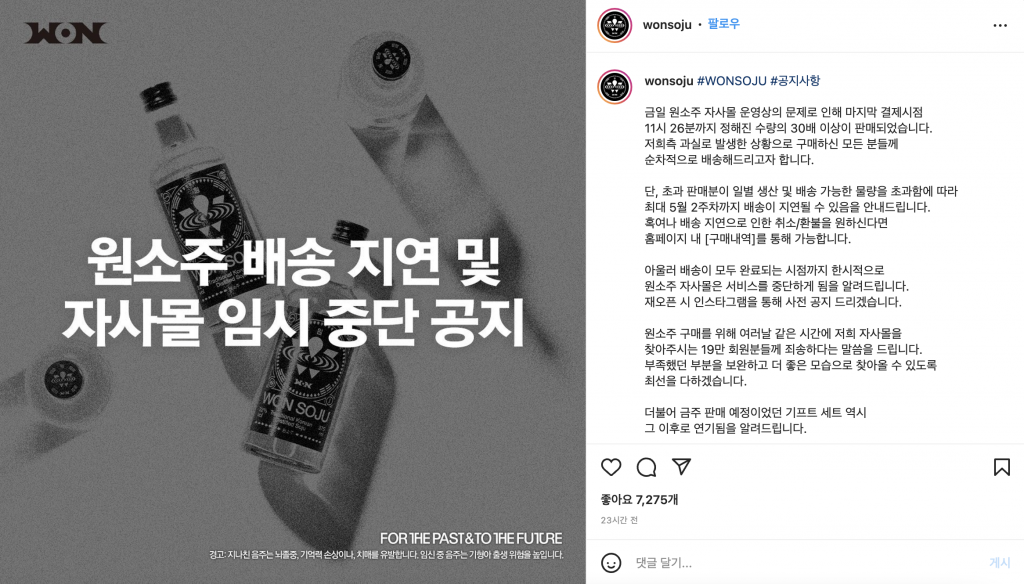Click the wonsoju profile avatar in header
This screenshot has height=584, width=1024.
click(615, 25)
